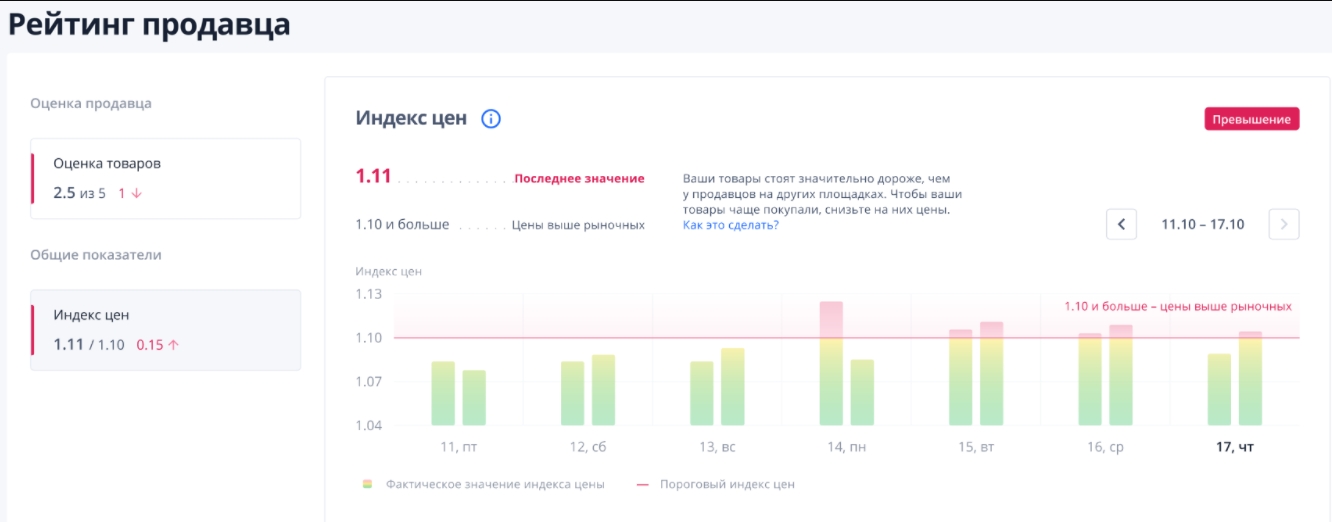Click the 12, сб day label
1332x522 pixels.
coord(588,447)
